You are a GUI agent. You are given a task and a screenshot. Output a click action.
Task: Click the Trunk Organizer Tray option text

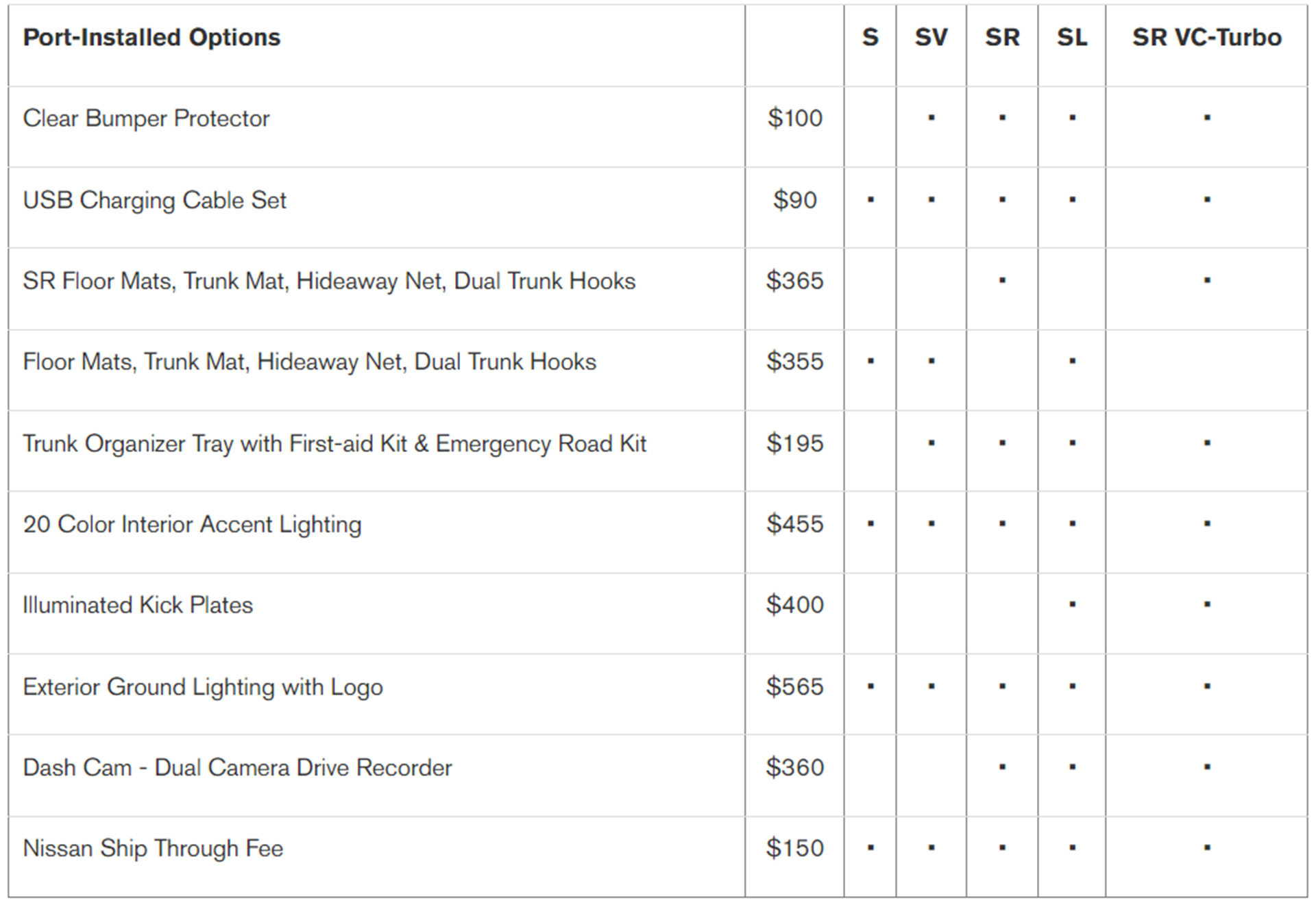pos(334,443)
